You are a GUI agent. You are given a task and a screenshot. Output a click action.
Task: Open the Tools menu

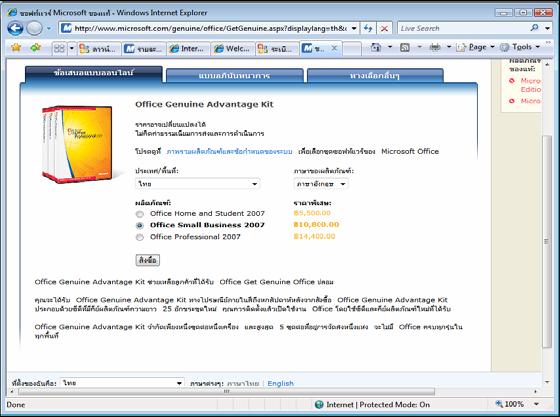(520, 47)
